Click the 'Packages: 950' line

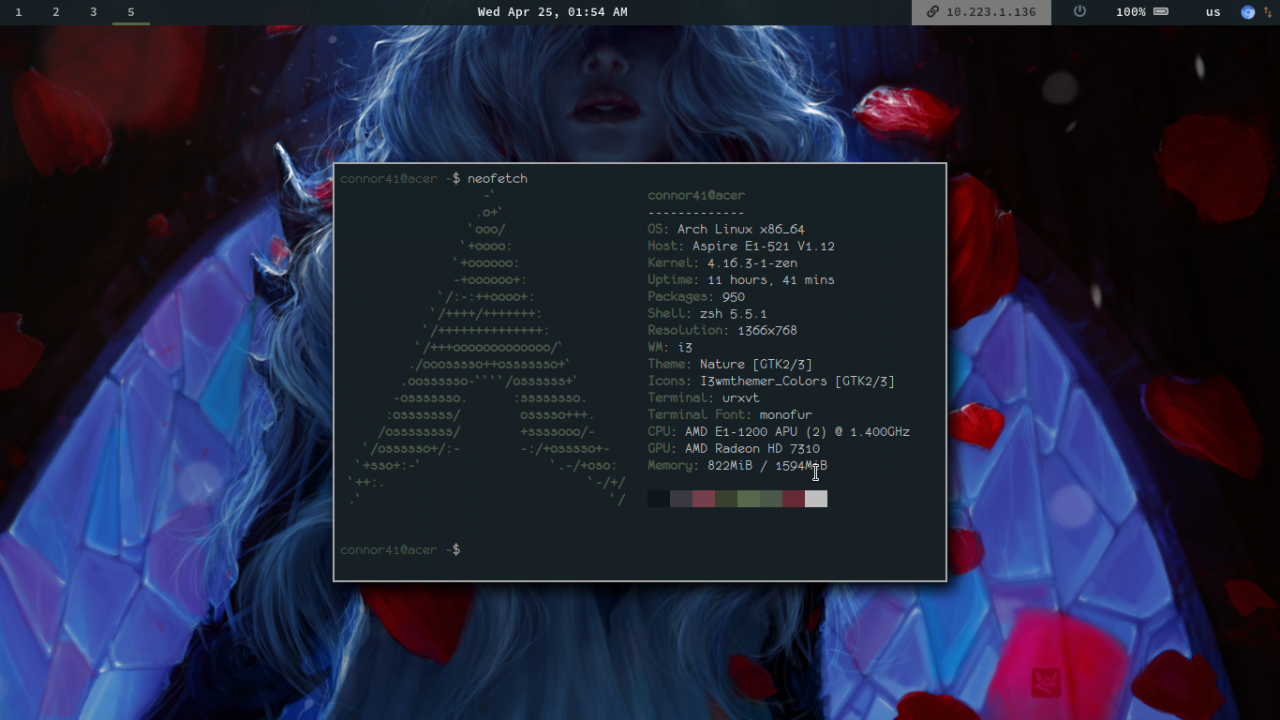pos(696,297)
